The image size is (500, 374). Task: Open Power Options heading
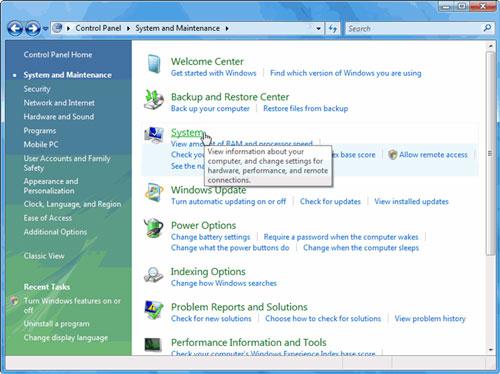(203, 225)
